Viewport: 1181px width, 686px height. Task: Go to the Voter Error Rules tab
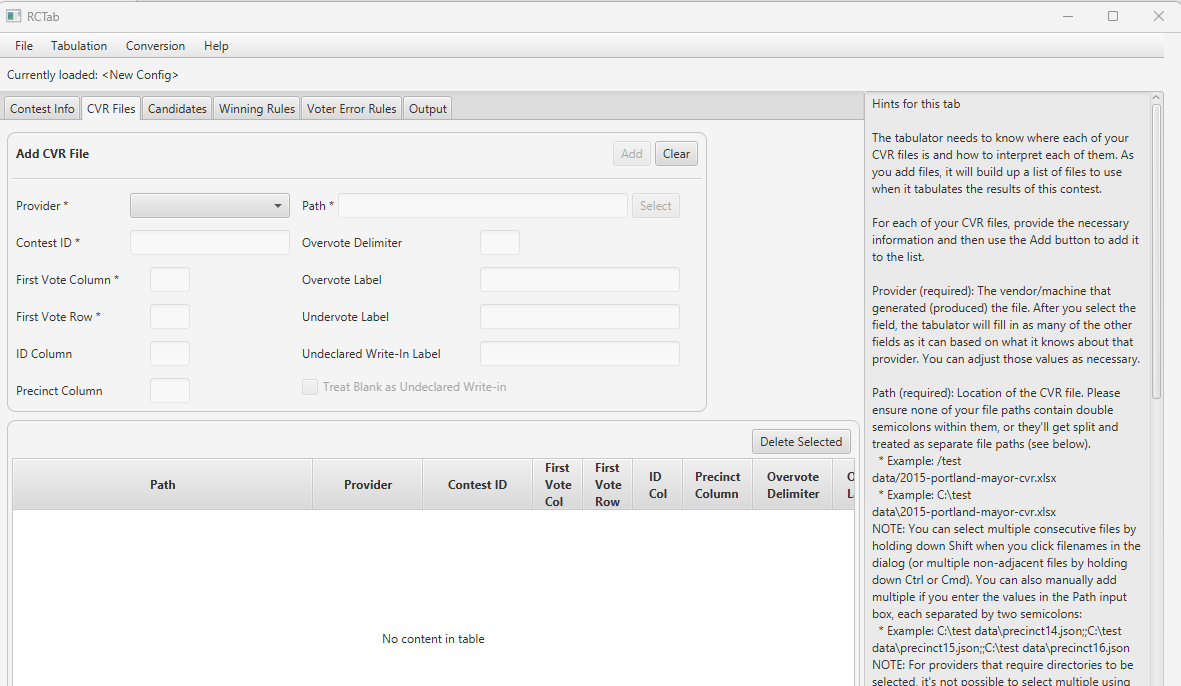[x=352, y=108]
